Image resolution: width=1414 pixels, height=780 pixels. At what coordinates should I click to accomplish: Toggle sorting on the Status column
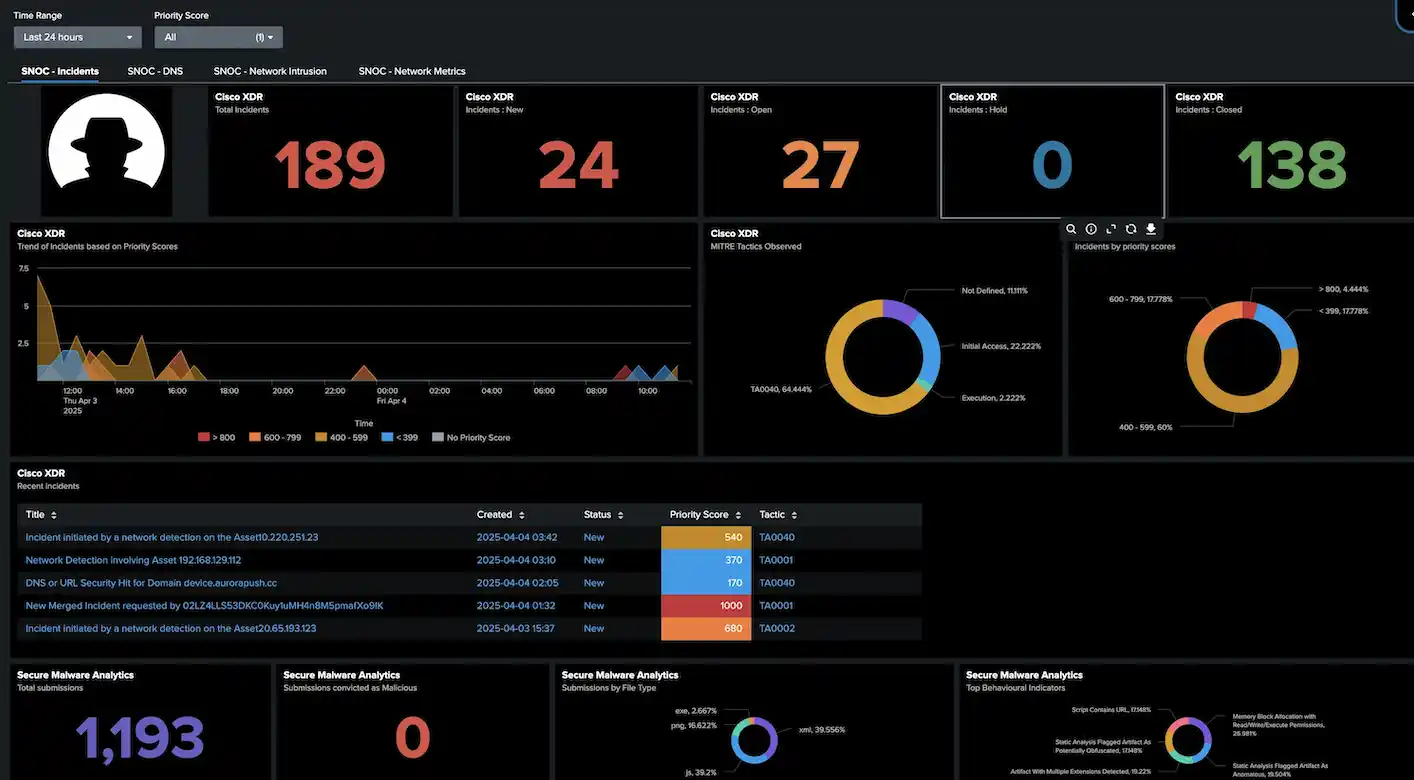[x=620, y=514]
